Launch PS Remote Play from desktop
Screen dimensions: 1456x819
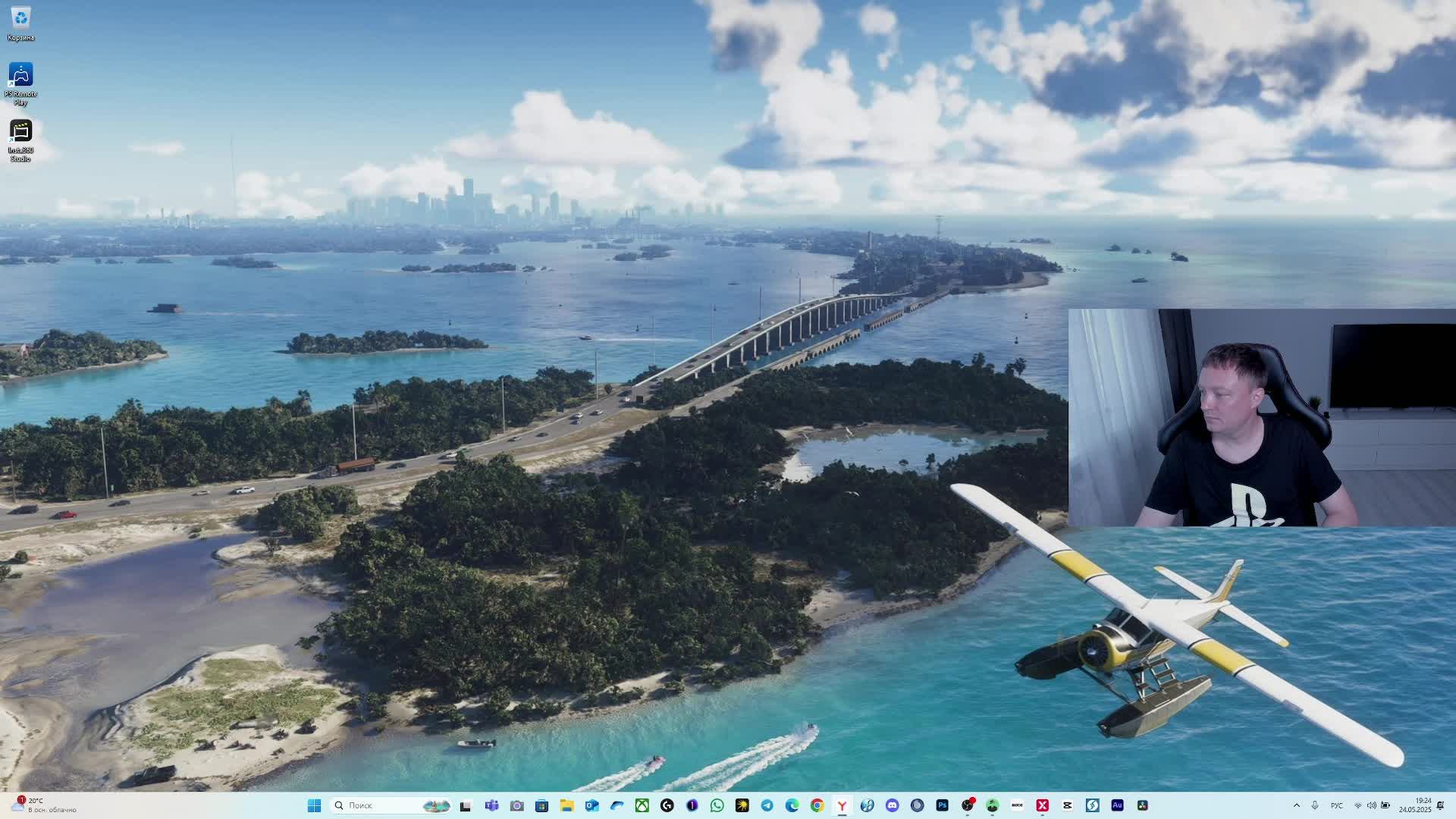pos(20,76)
